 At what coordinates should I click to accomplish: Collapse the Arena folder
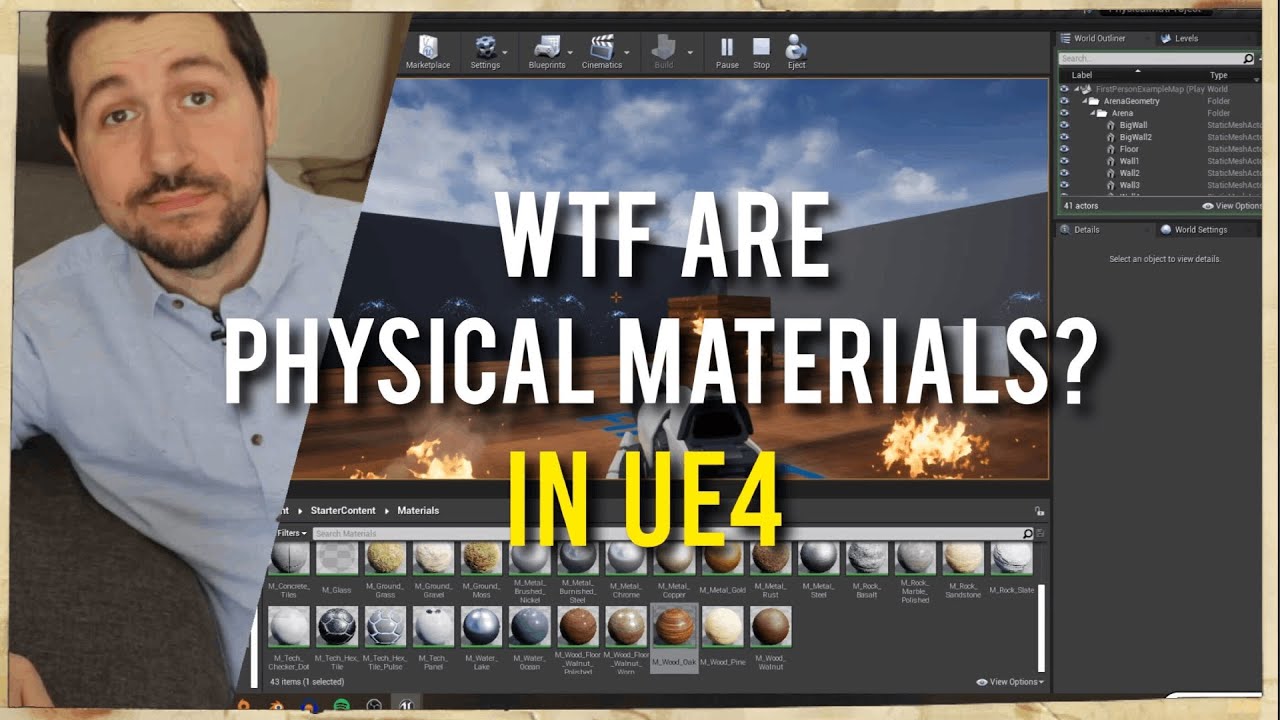point(1091,113)
